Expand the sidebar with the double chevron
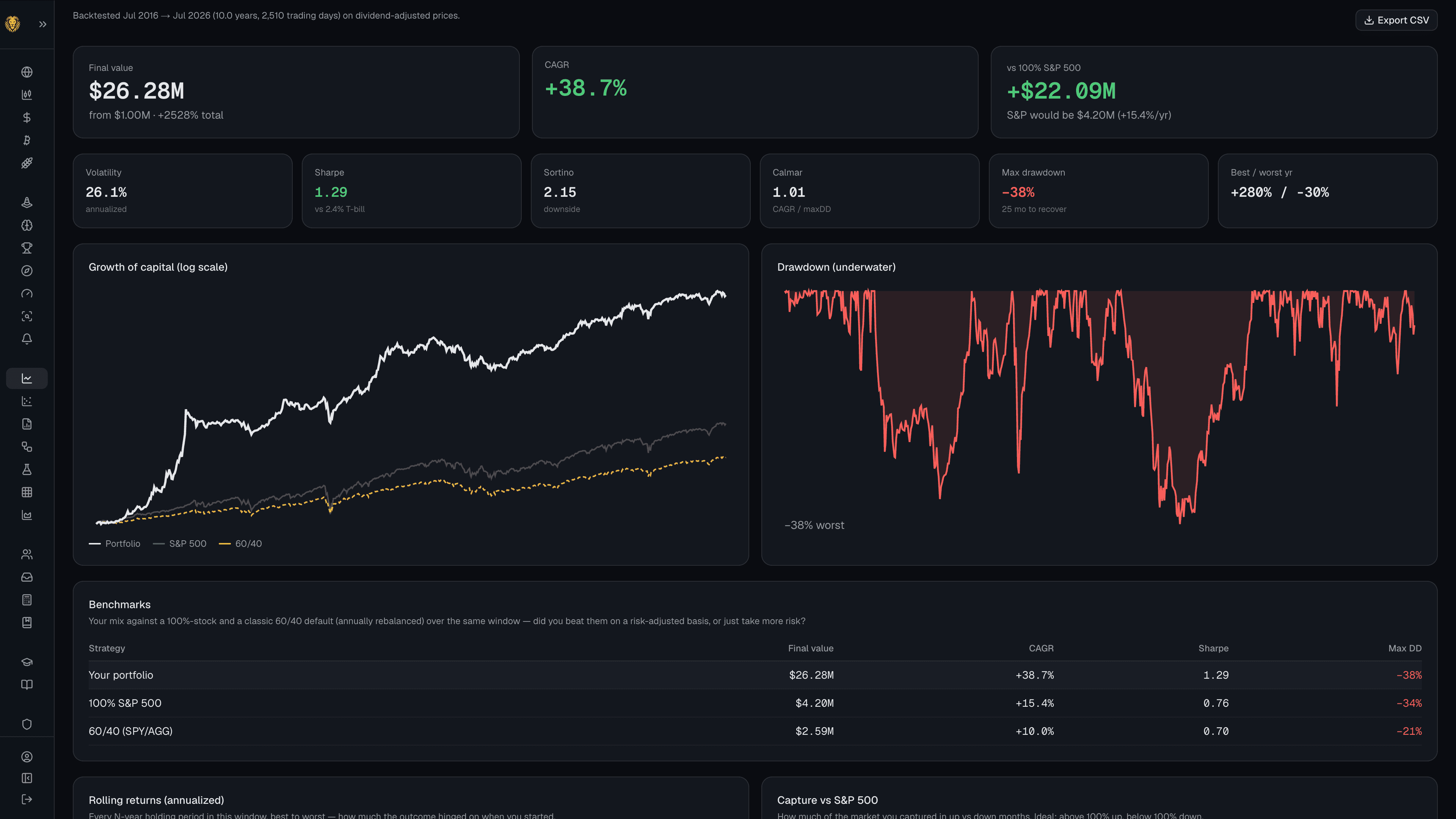 [x=43, y=24]
